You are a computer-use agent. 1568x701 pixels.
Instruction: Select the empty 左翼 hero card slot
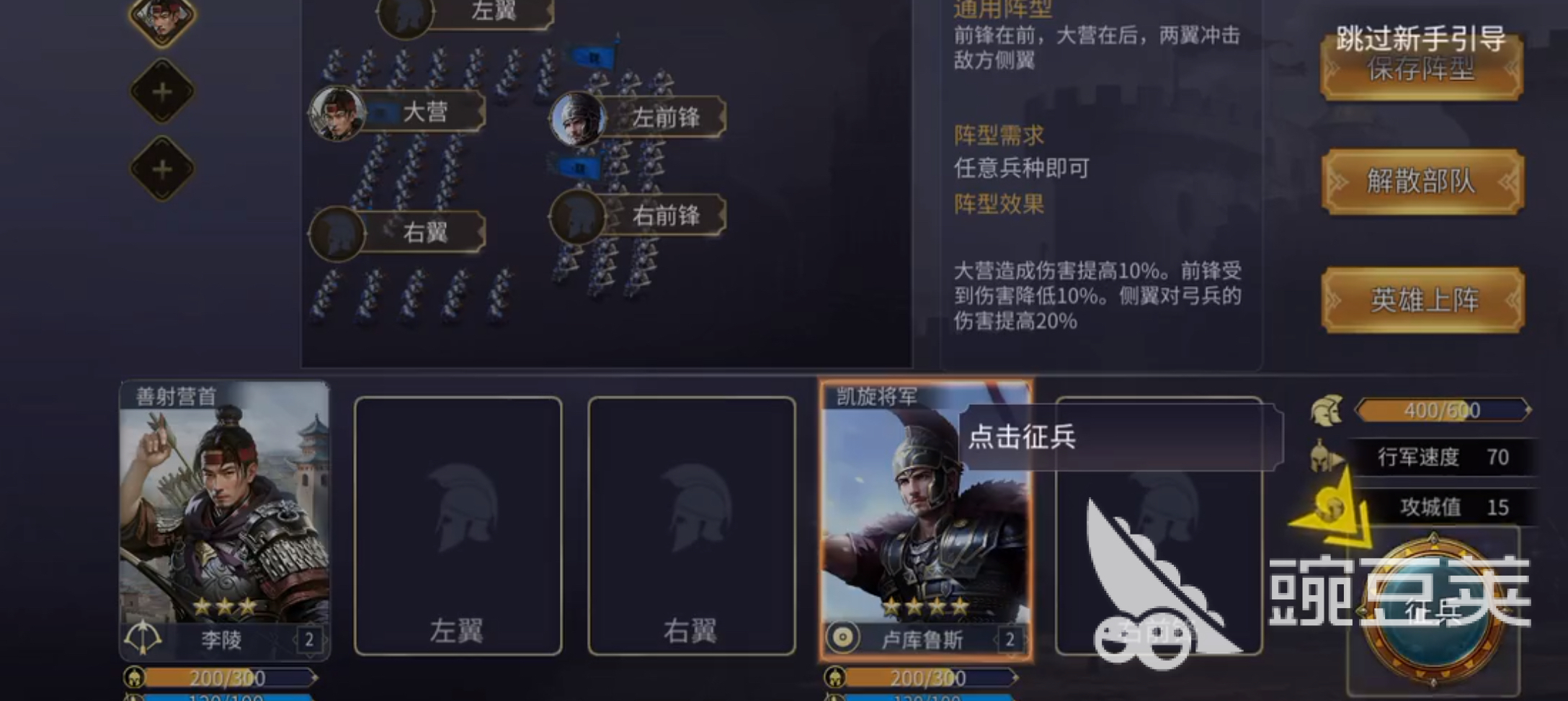click(458, 526)
